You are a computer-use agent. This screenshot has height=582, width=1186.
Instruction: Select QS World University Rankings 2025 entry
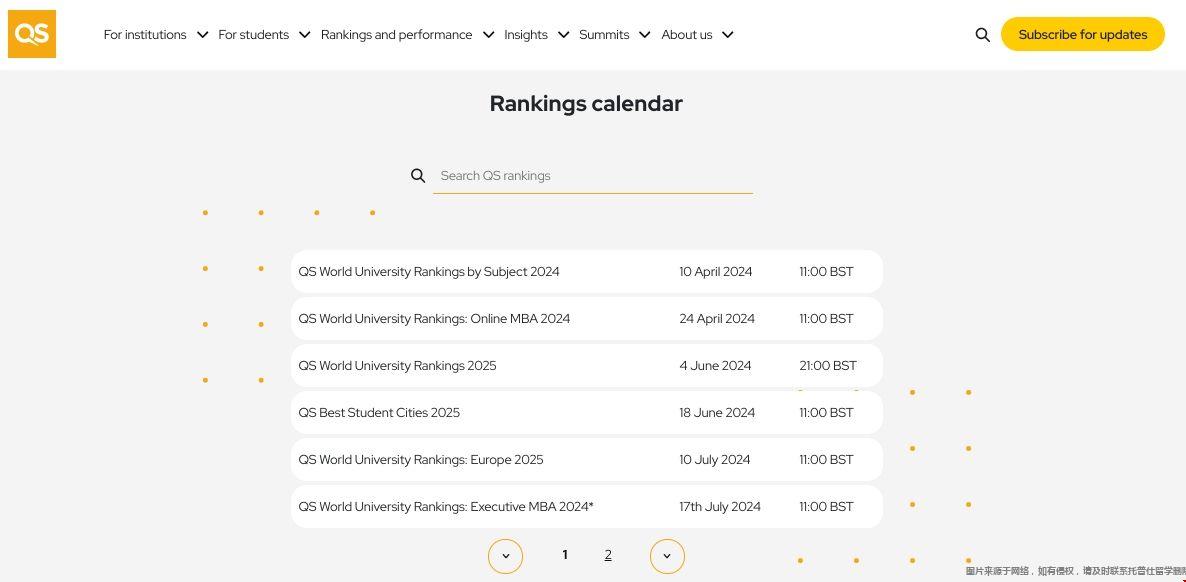[x=397, y=366]
